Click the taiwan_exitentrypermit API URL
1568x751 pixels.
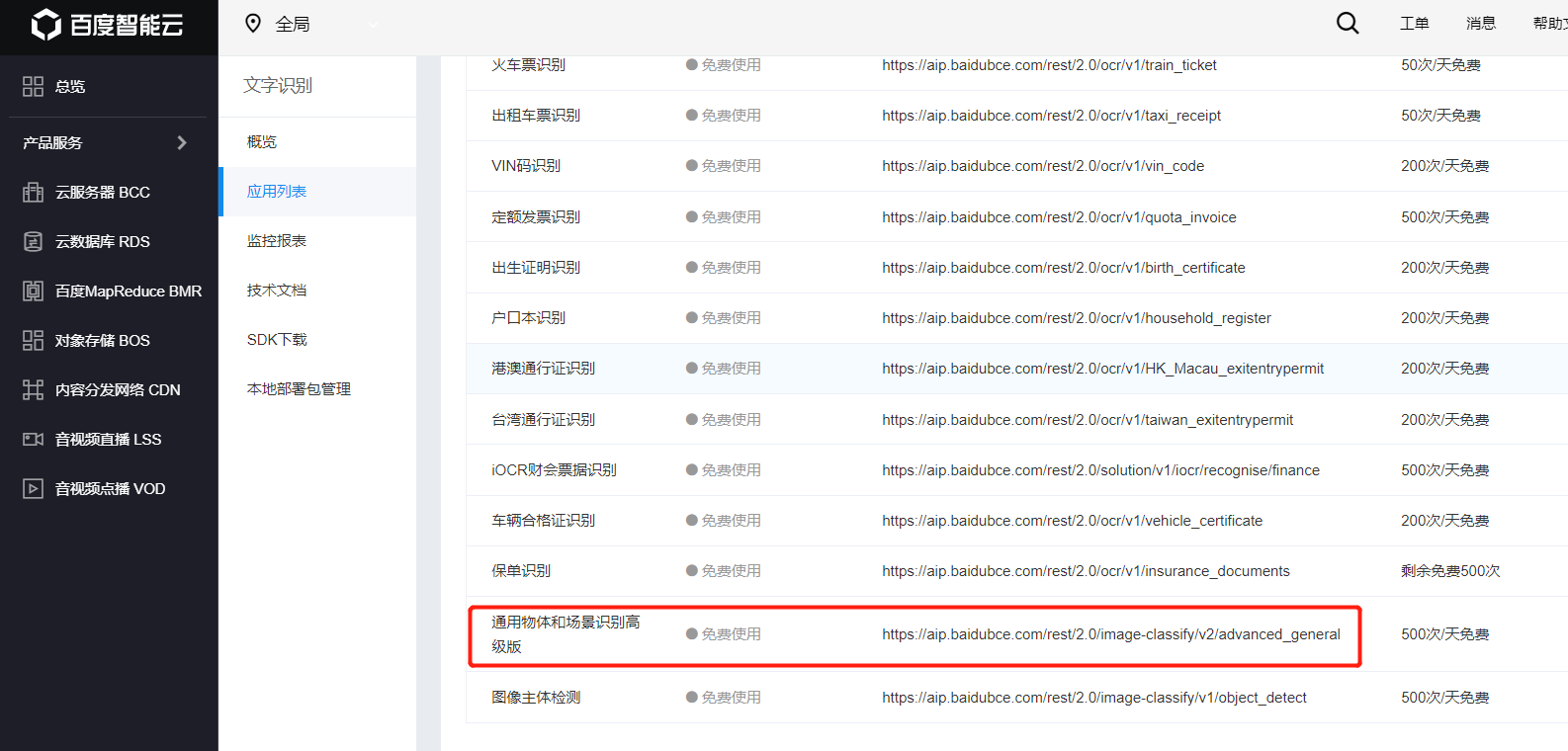tap(1088, 420)
